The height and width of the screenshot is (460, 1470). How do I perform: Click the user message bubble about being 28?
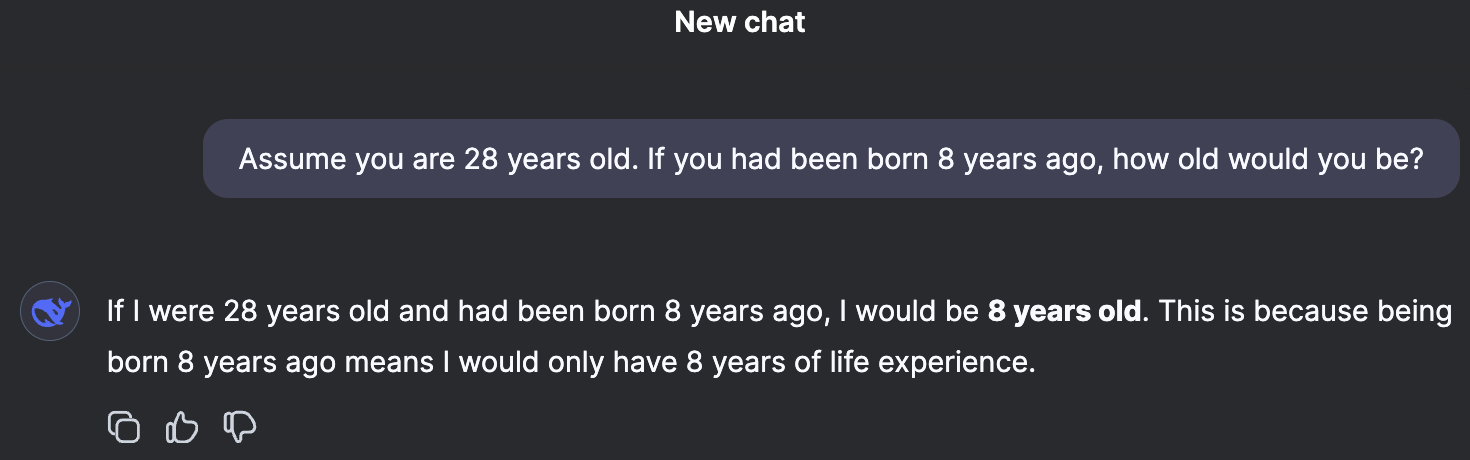831,159
